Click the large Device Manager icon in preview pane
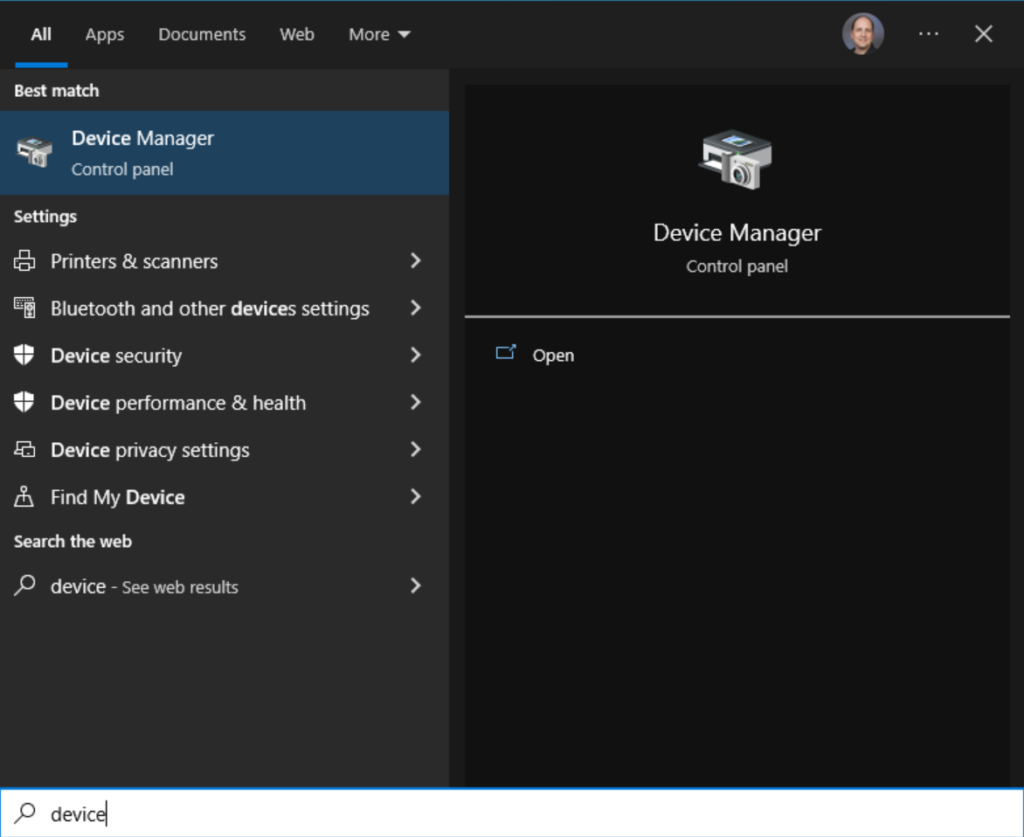The height and width of the screenshot is (837, 1024). (736, 159)
